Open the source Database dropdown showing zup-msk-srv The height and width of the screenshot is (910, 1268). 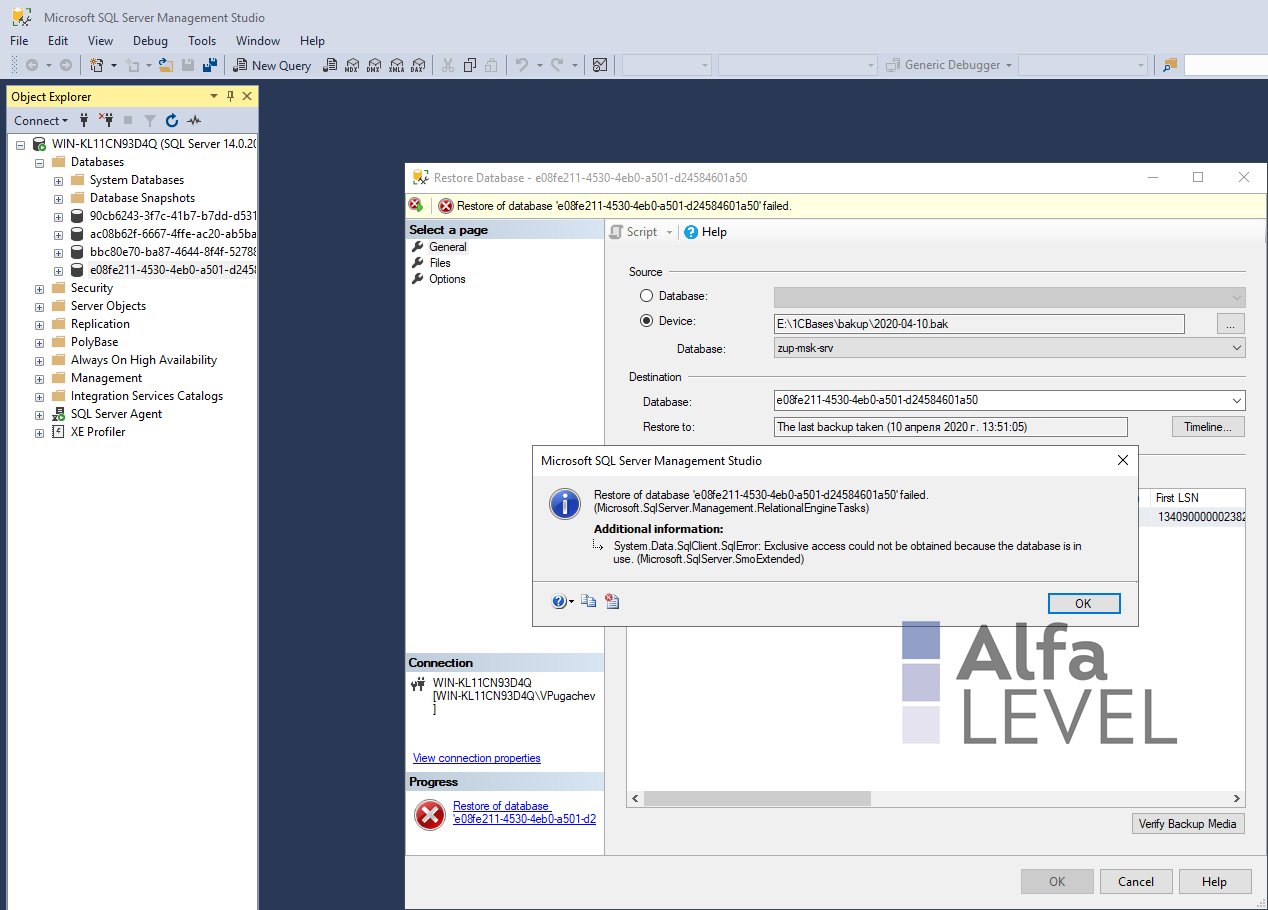pos(1010,348)
